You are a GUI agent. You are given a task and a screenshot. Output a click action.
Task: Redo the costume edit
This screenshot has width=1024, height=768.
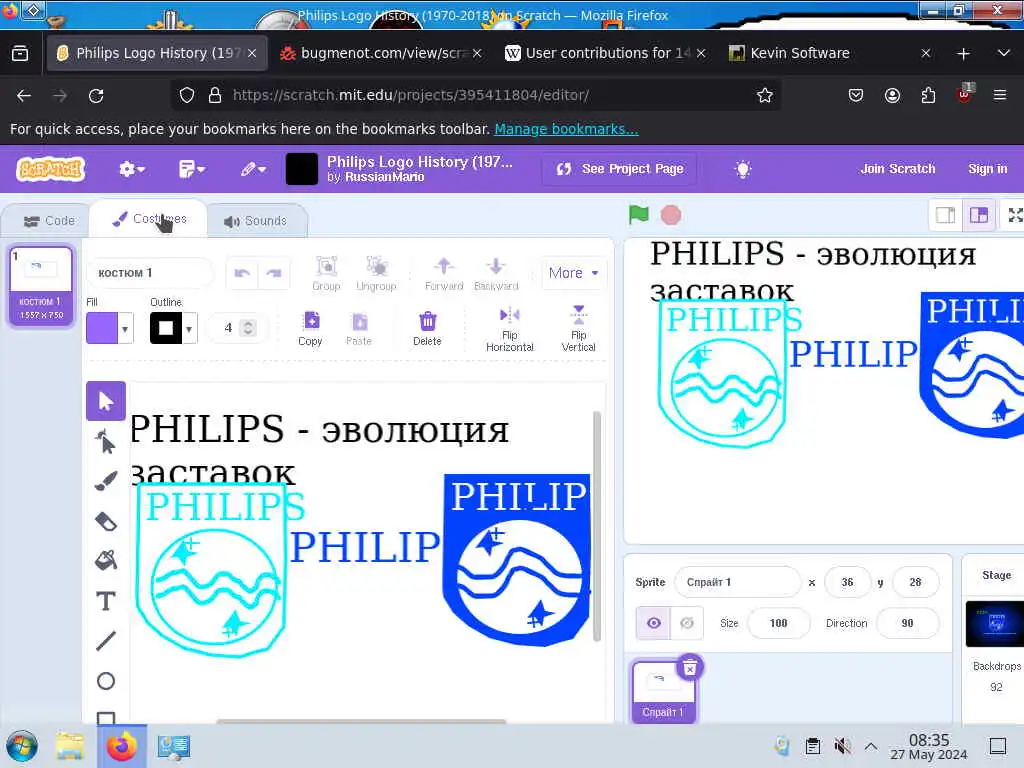click(x=274, y=273)
